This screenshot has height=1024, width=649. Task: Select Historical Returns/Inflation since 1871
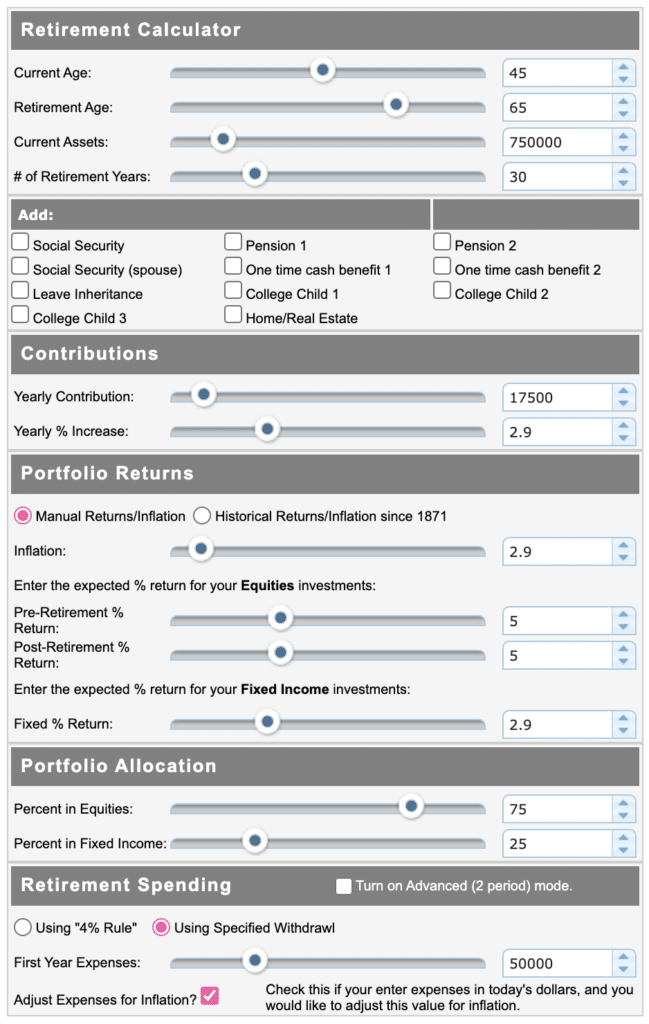[x=202, y=516]
